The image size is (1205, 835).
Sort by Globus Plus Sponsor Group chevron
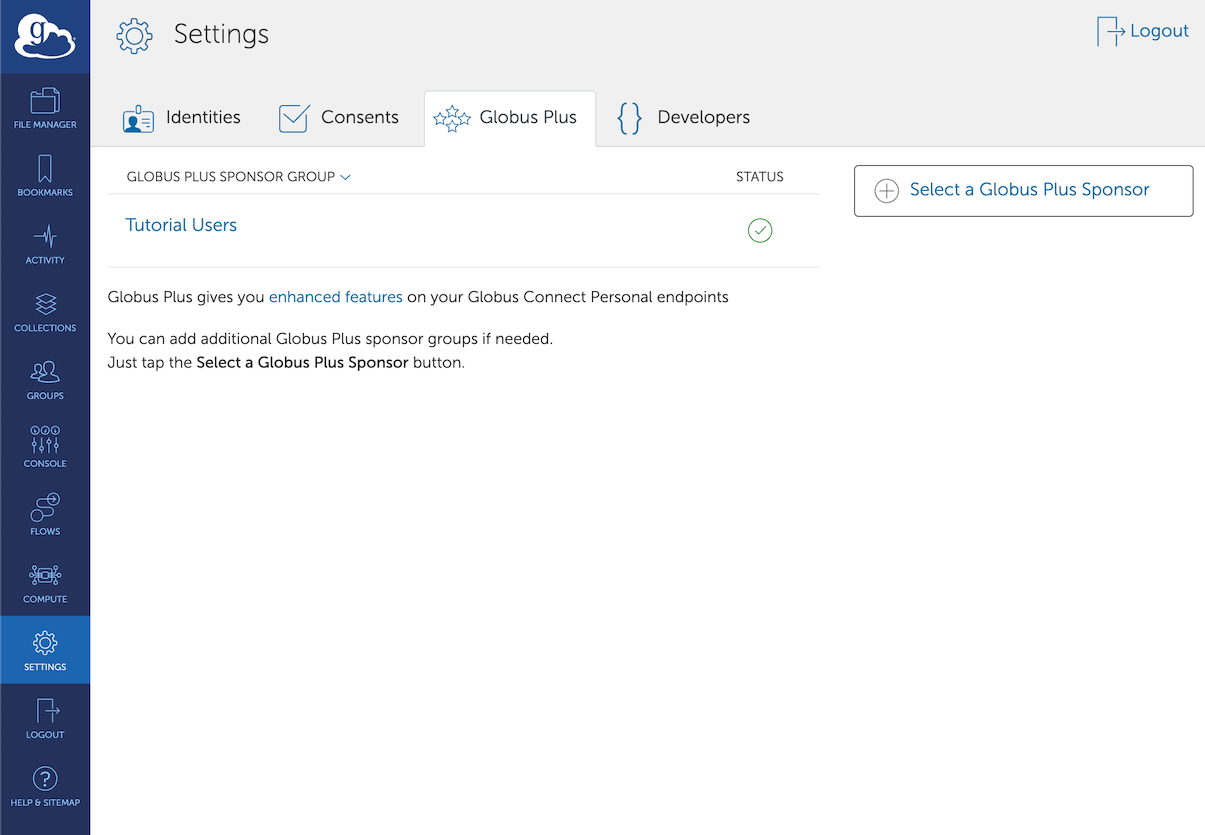[346, 177]
